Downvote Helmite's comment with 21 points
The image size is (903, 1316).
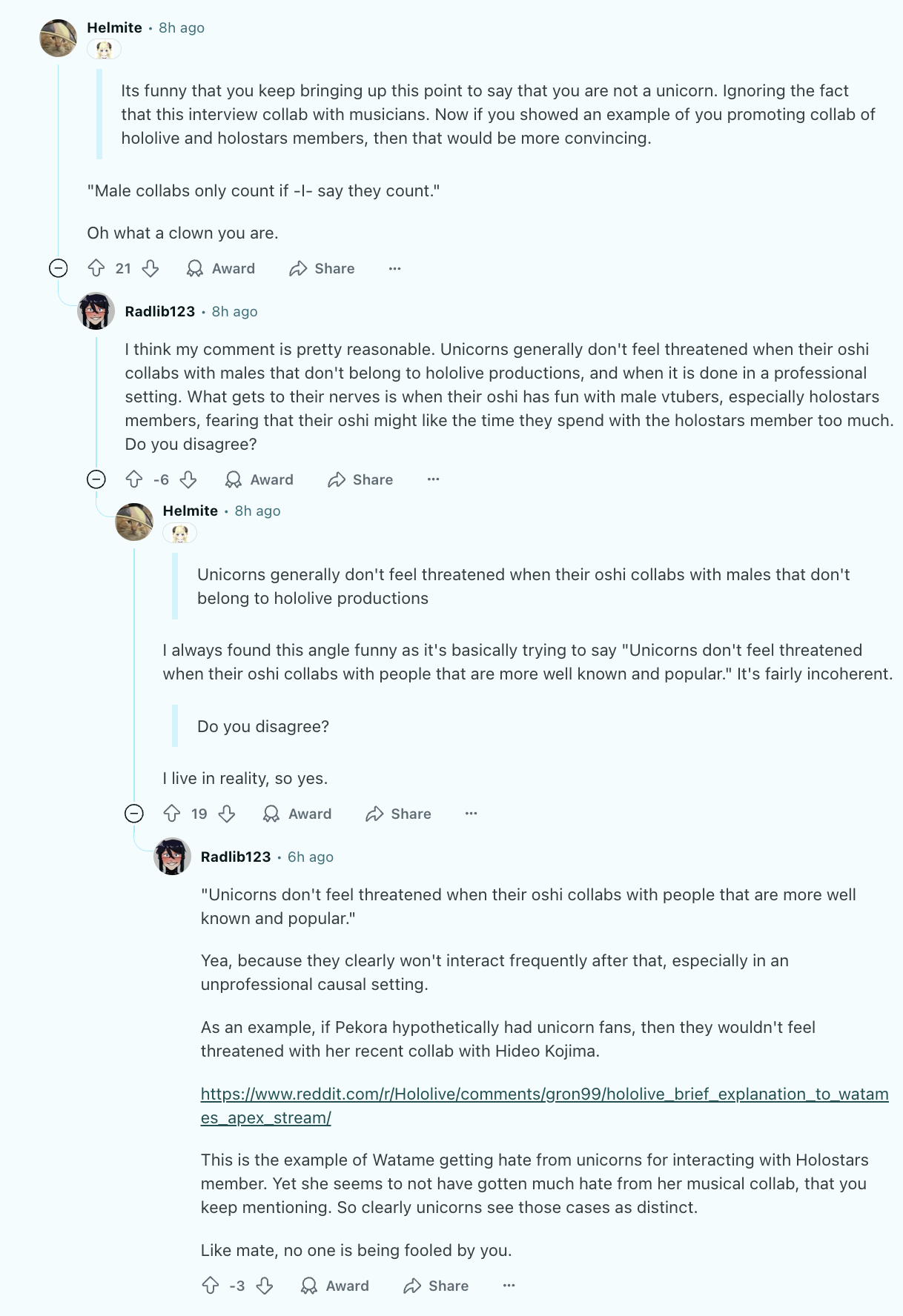(150, 268)
